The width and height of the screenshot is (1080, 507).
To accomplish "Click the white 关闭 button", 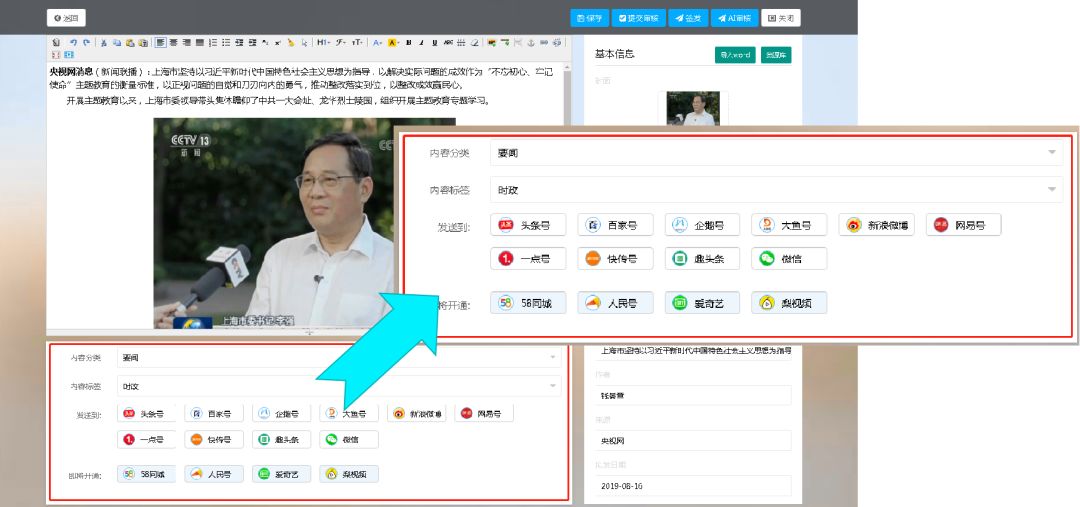I will coord(780,18).
